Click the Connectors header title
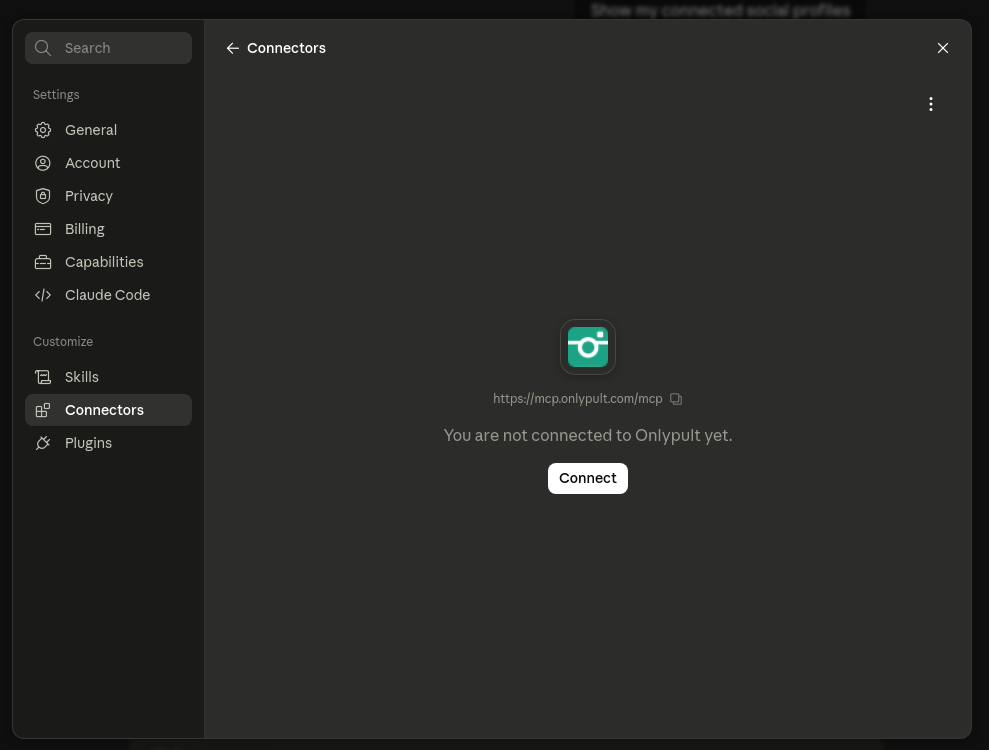The height and width of the screenshot is (750, 989). point(286,48)
